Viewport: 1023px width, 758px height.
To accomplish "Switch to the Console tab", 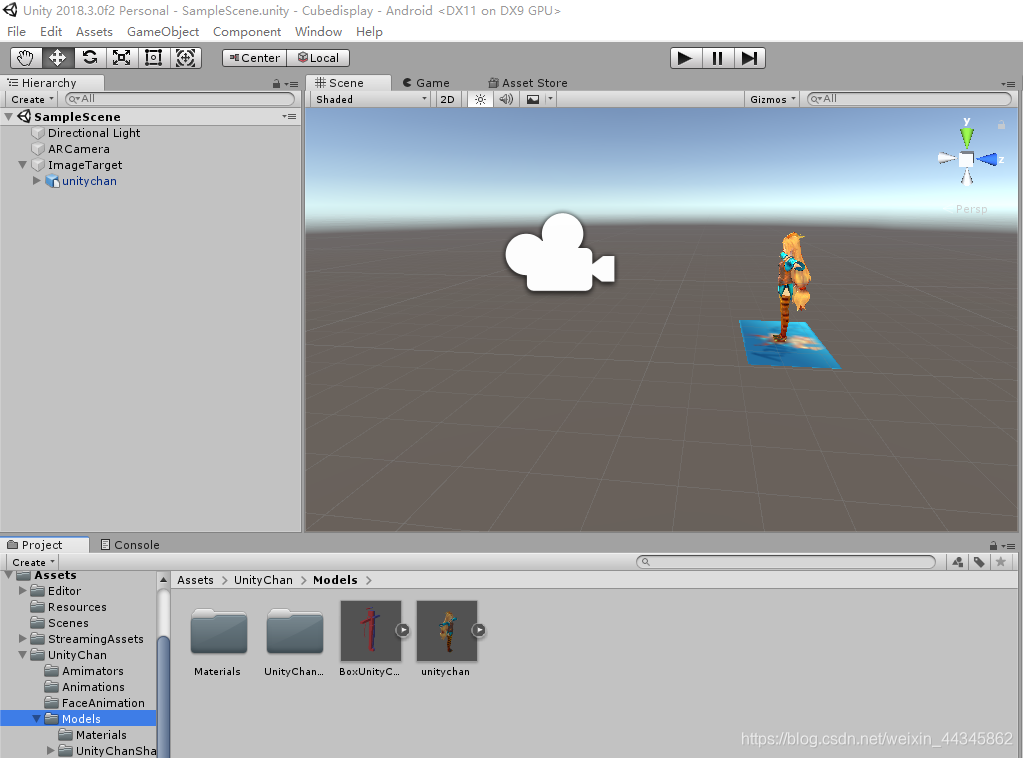I will coord(130,545).
